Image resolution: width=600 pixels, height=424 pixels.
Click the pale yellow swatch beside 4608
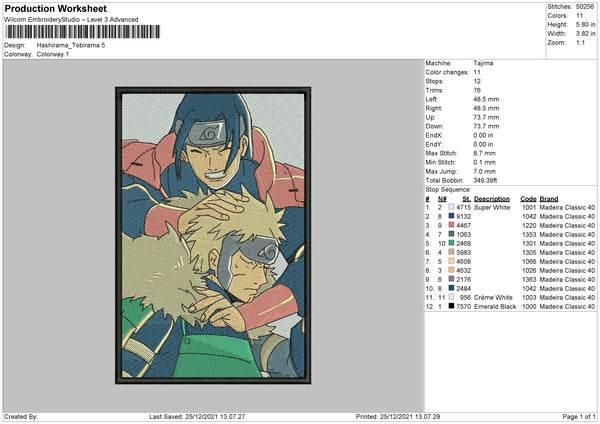pos(451,261)
